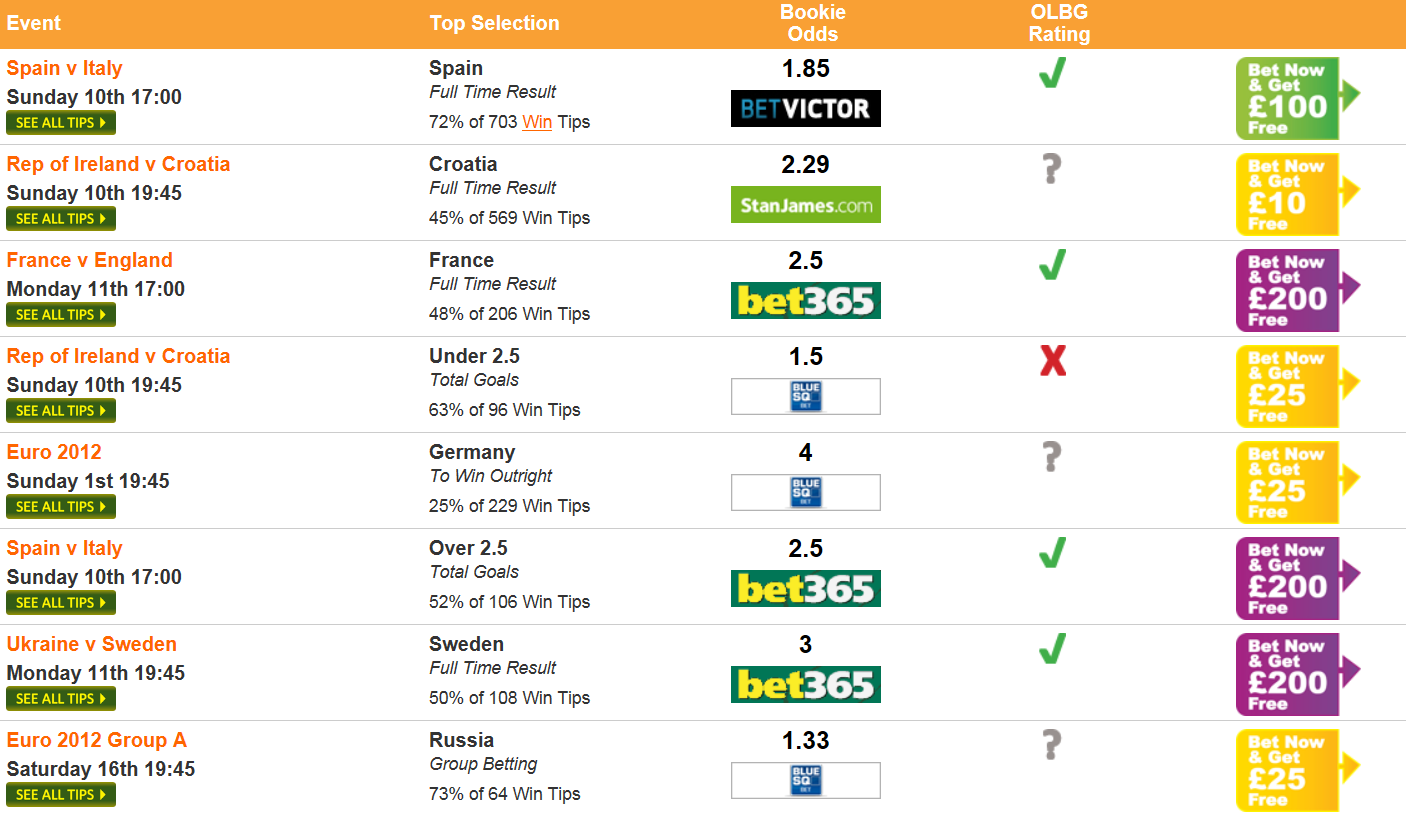Expand See All Tips for Euro 2012 Group A
Screen dimensions: 1406x816
point(61,795)
